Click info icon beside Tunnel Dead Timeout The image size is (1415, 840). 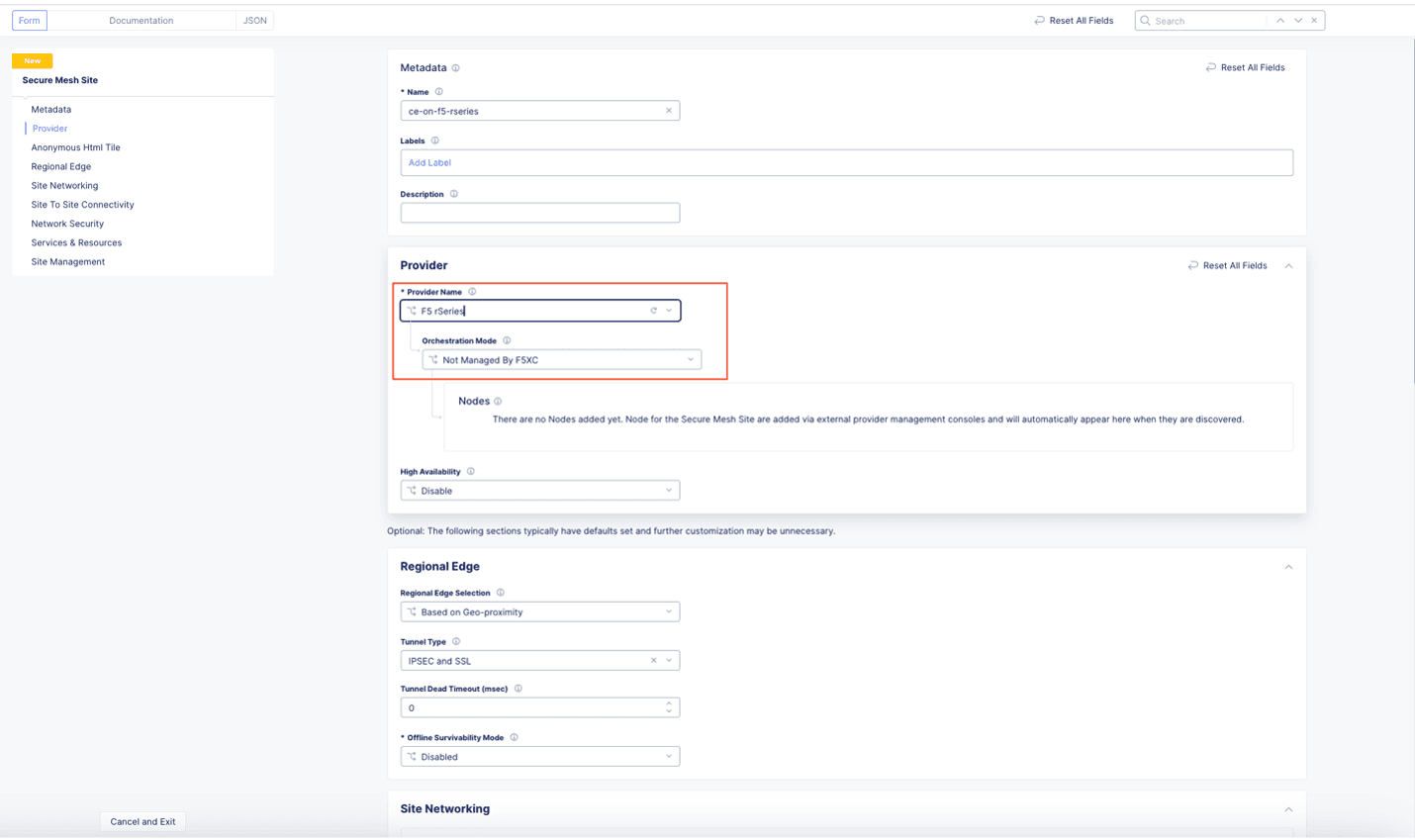(x=519, y=689)
